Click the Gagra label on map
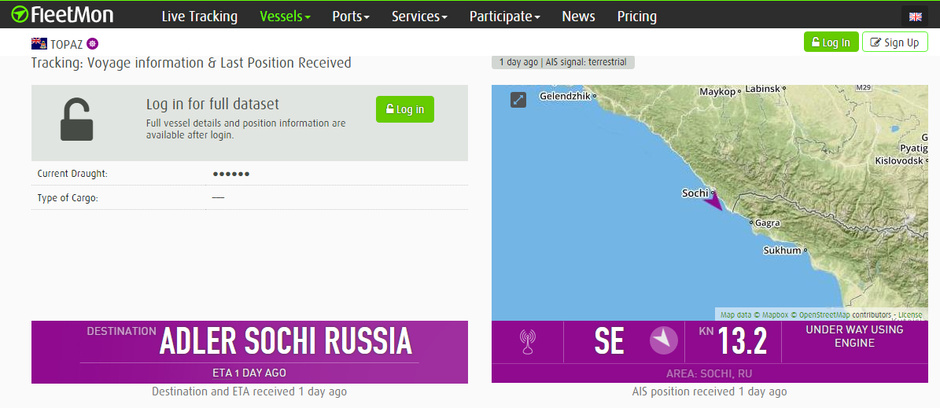Viewport: 940px width, 408px height. [767, 223]
